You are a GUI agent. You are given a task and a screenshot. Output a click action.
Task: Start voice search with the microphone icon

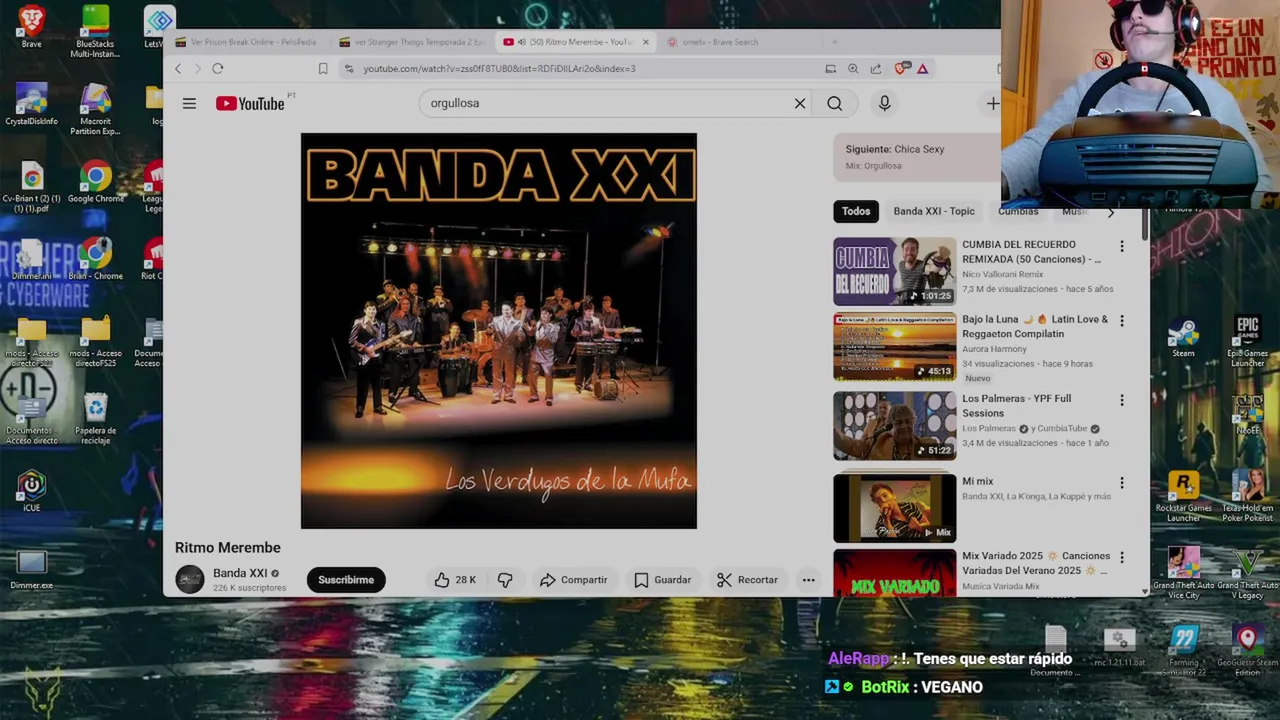tap(884, 103)
